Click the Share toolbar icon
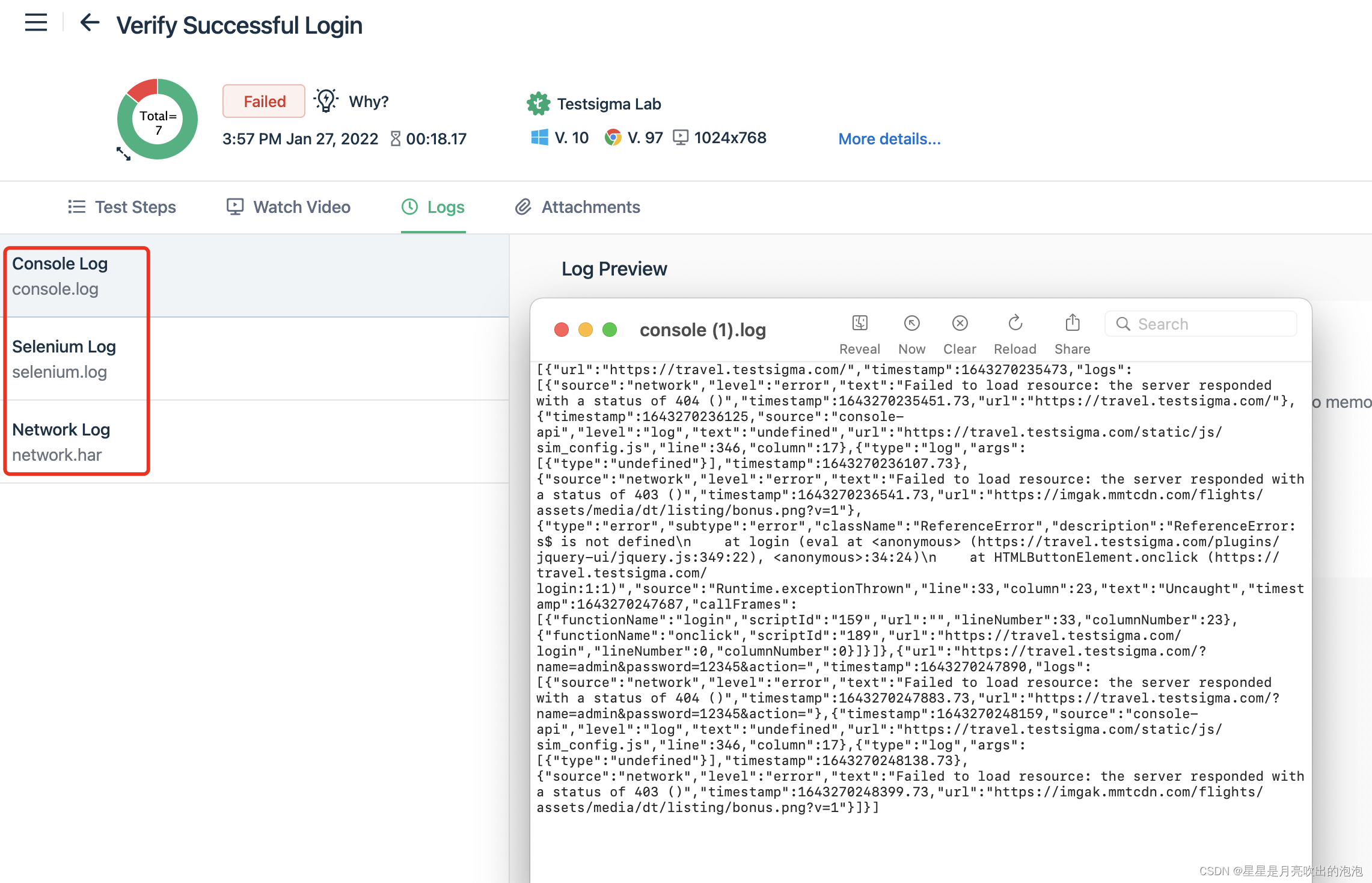1372x883 pixels. click(x=1073, y=323)
